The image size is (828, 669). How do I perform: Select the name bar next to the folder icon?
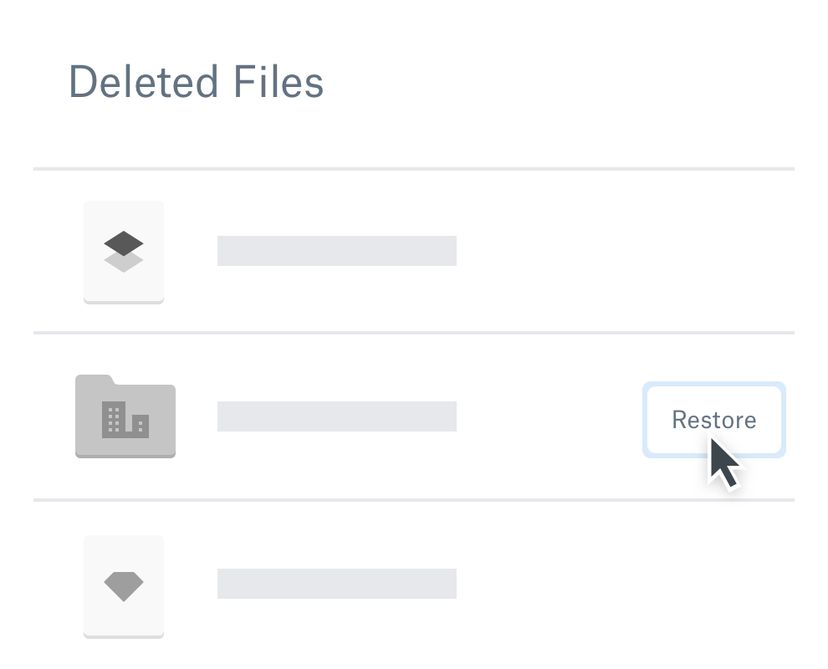(x=337, y=417)
